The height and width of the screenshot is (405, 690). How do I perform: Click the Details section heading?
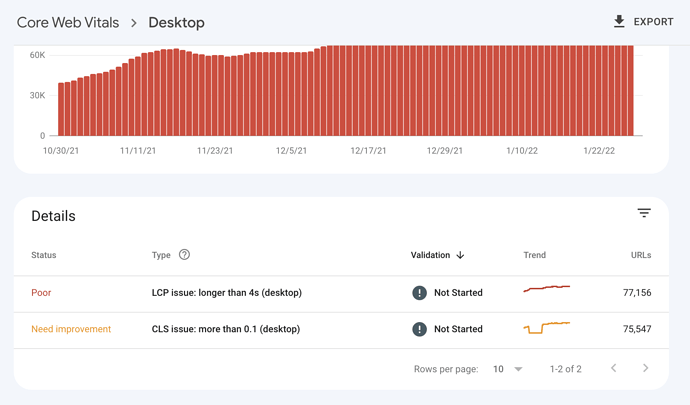click(x=53, y=216)
